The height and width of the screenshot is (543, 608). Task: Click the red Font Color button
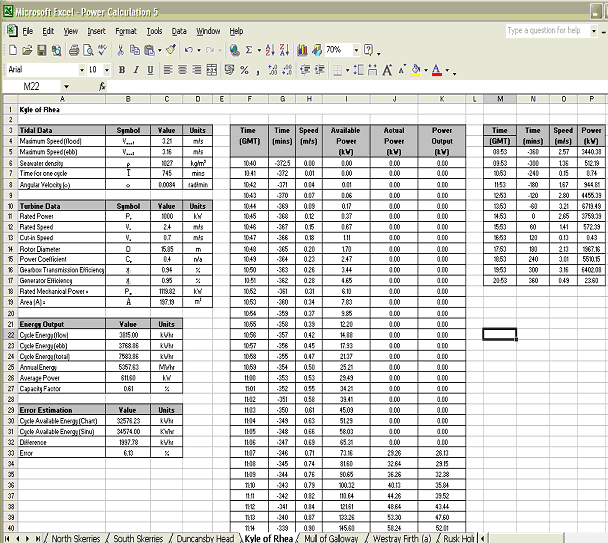coord(436,69)
